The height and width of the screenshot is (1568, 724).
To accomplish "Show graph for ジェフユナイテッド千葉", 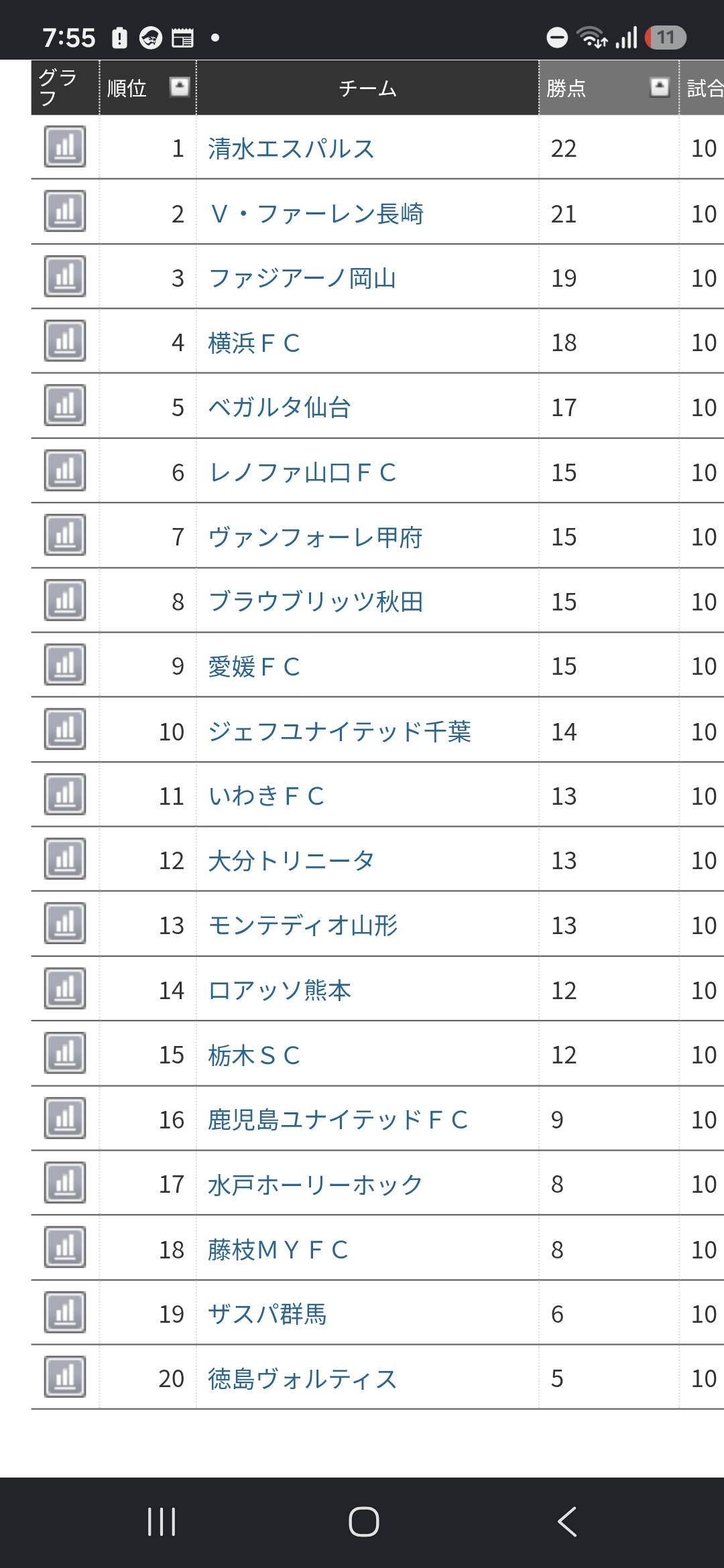I will (65, 729).
